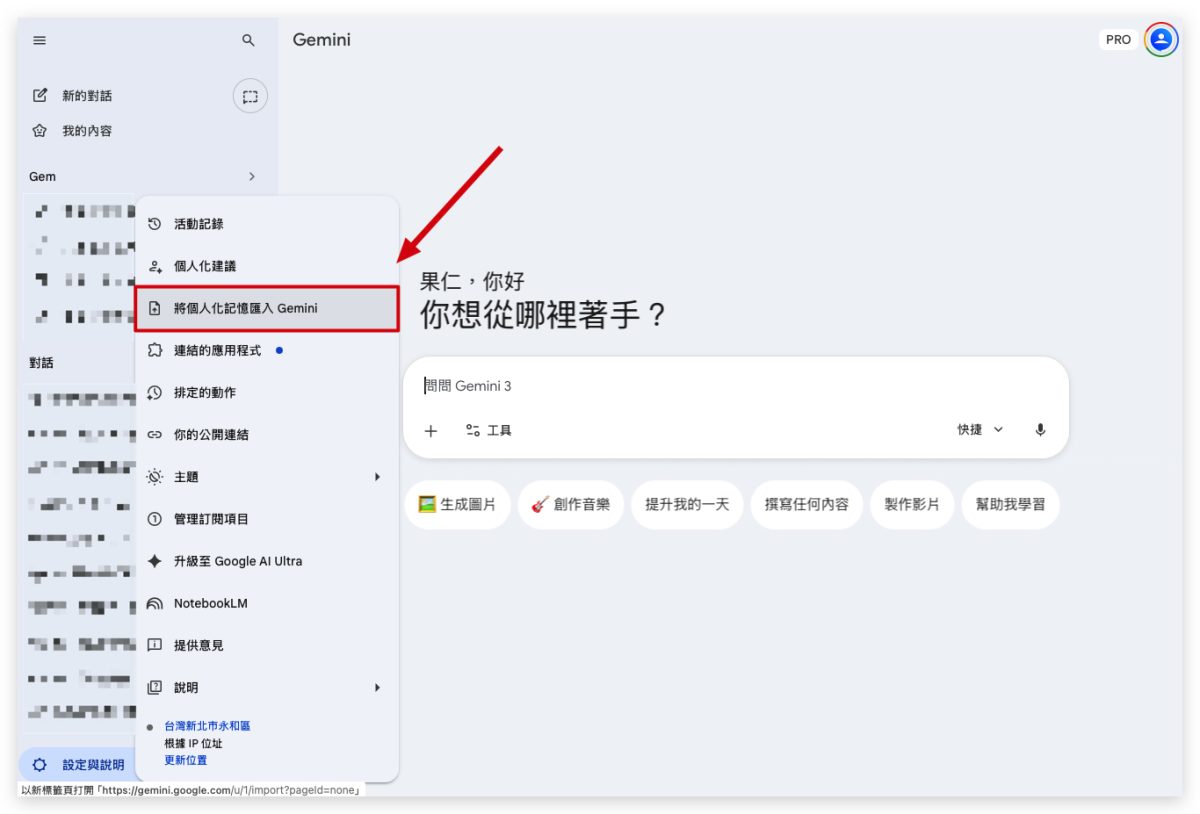The image size is (1200, 814).
Task: Click the PRO badge button
Action: (x=1118, y=40)
